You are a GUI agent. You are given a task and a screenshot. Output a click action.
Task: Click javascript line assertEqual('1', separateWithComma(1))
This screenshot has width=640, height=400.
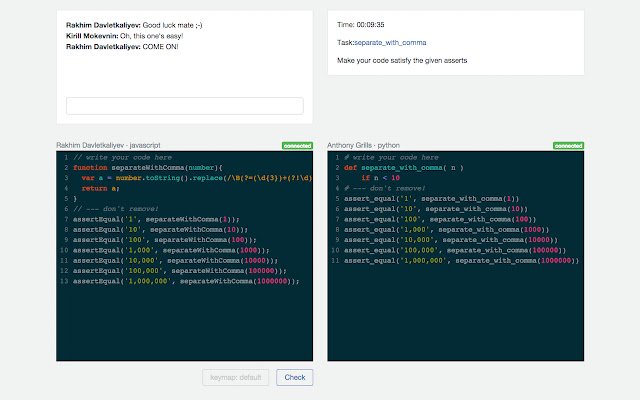(x=156, y=219)
